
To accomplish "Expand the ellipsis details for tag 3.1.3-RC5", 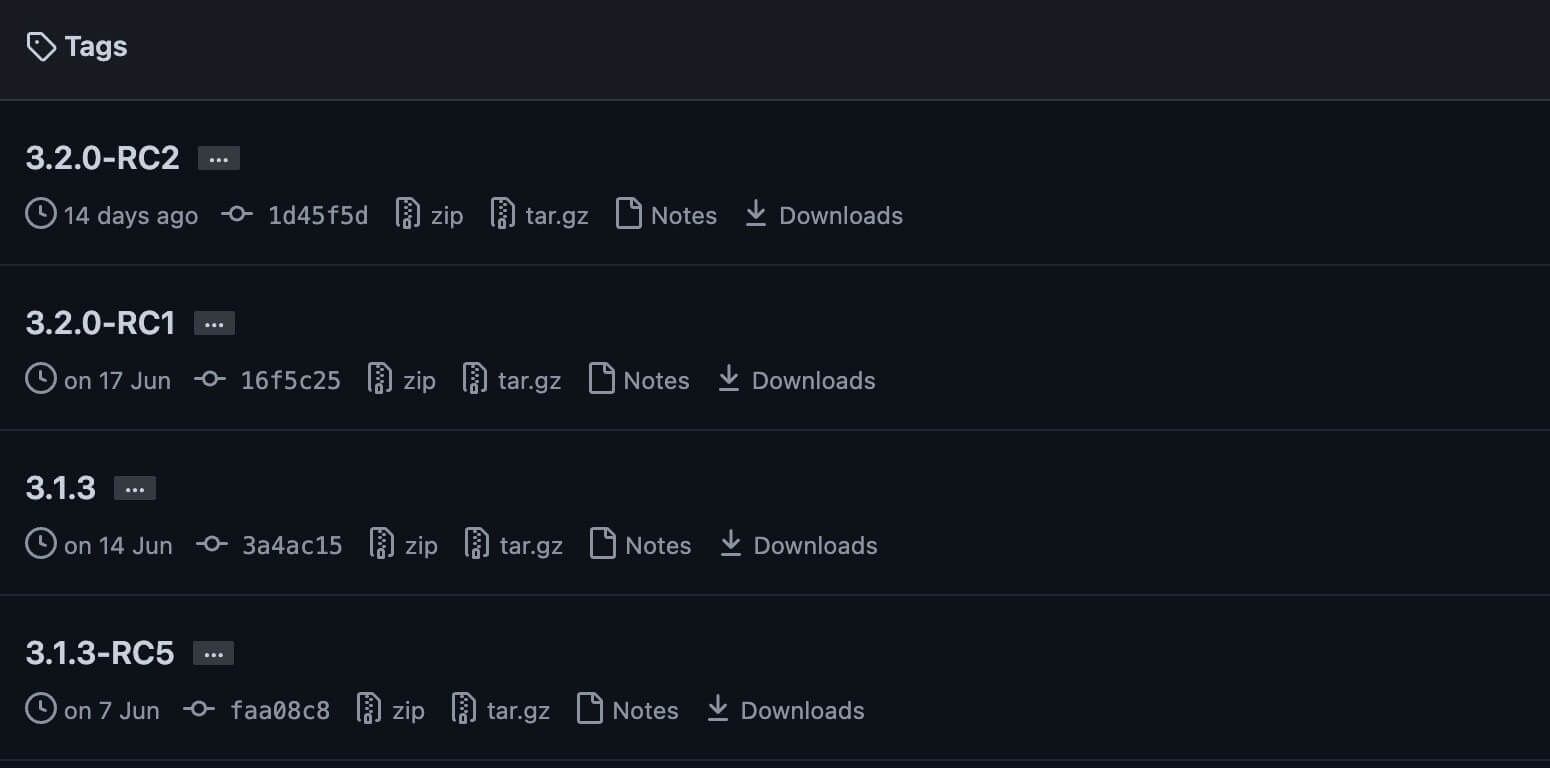I will pos(213,653).
